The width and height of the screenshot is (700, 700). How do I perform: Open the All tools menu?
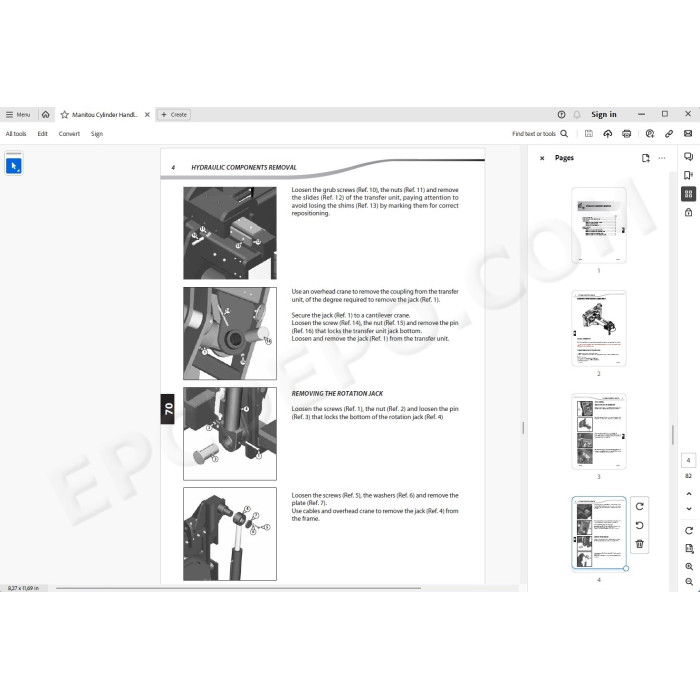tap(16, 134)
